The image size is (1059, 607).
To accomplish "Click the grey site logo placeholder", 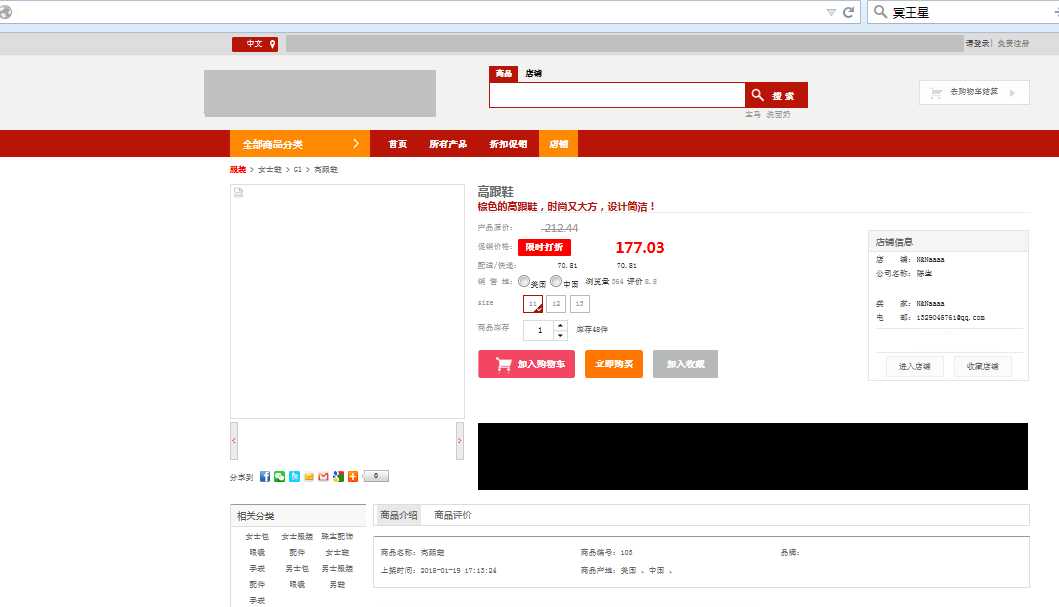I will tap(320, 93).
